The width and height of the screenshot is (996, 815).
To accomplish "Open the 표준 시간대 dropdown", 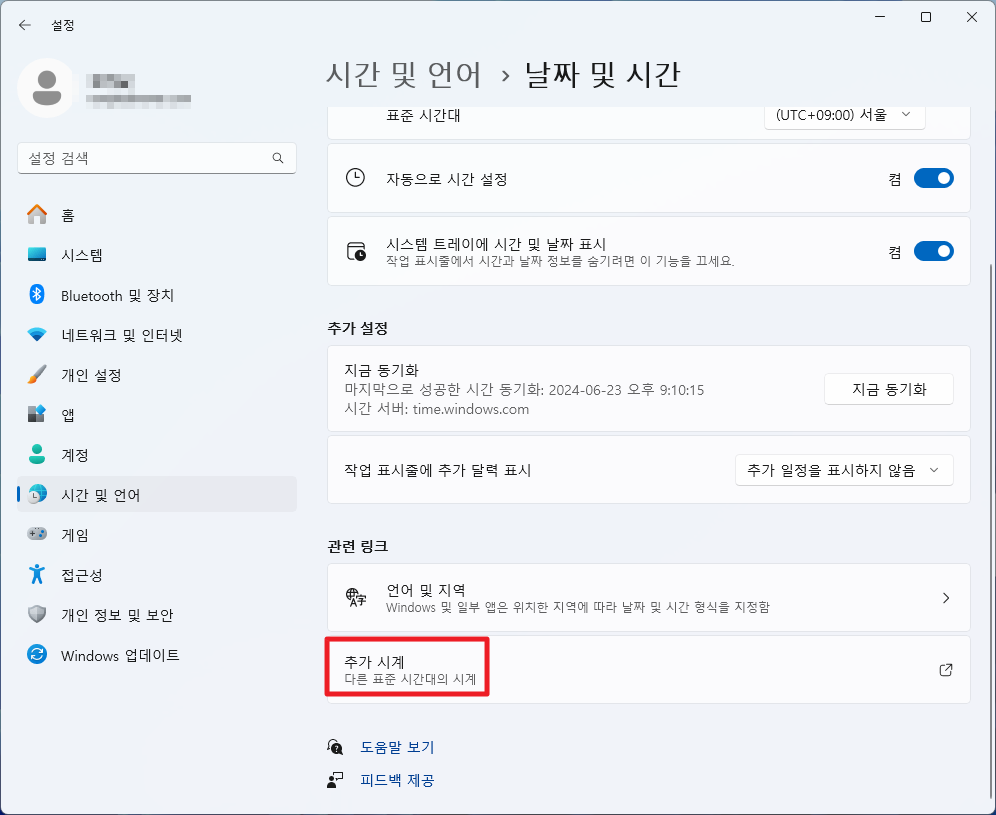I will pos(844,115).
